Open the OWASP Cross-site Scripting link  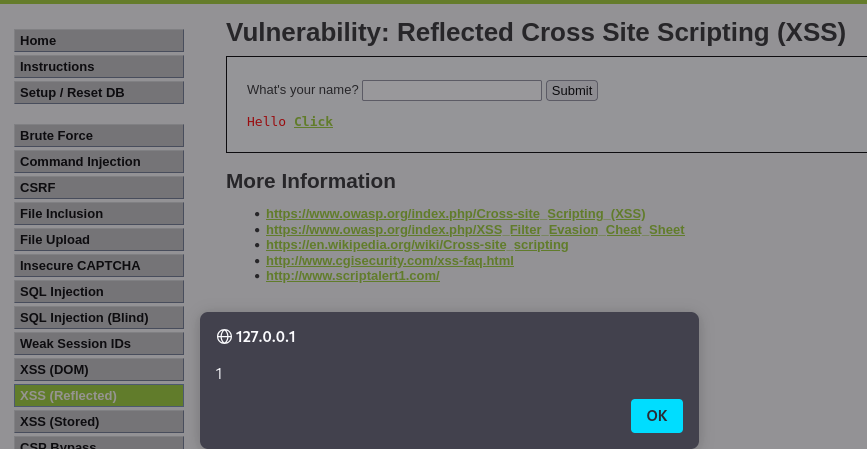455,214
